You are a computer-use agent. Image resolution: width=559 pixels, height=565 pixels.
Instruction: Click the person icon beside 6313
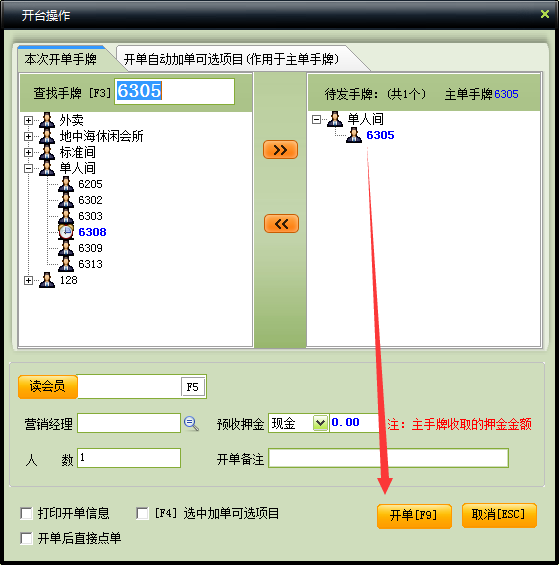(x=66, y=264)
